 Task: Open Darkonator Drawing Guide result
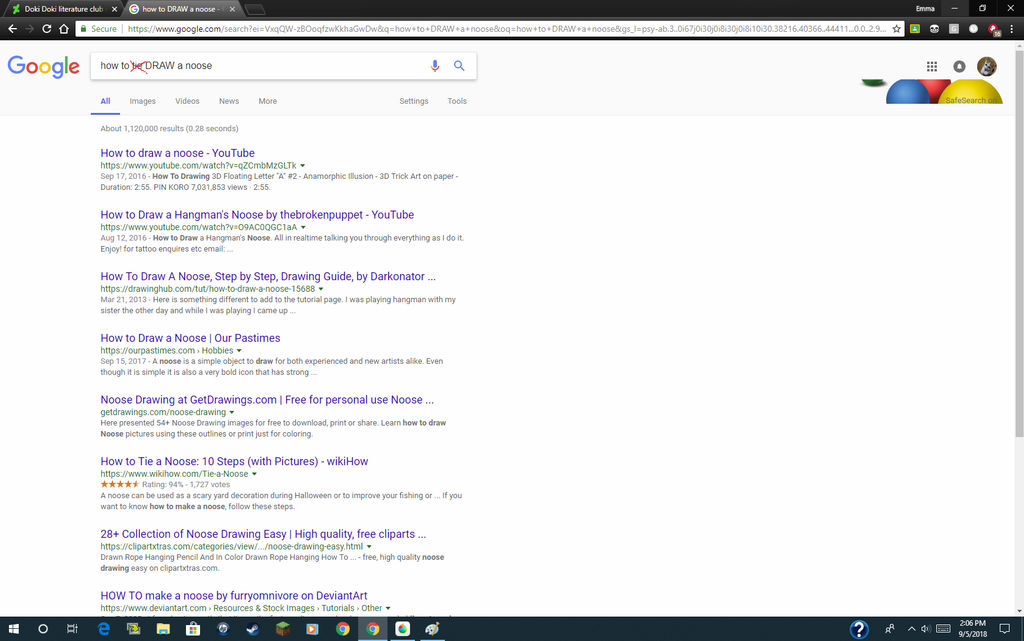(268, 276)
